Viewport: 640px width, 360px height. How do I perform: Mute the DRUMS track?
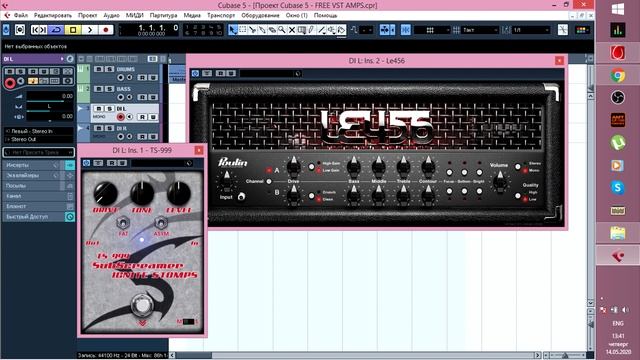coord(98,69)
